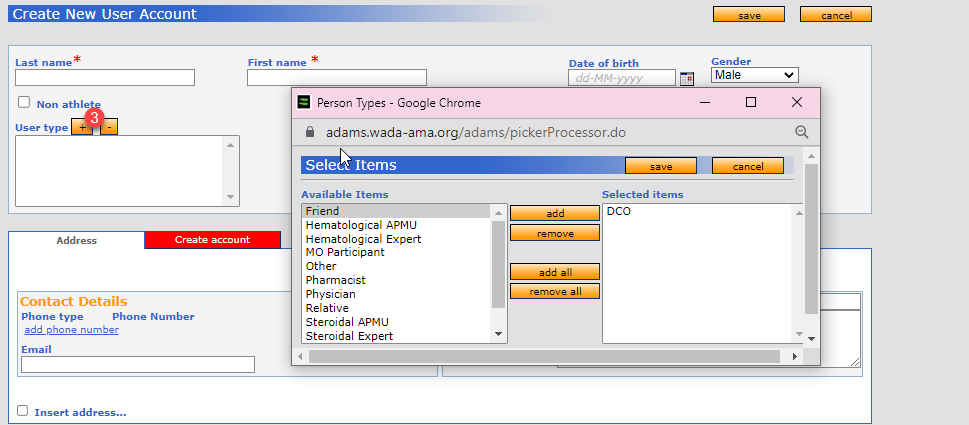The height and width of the screenshot is (425, 969).
Task: Tick the Non athlete checkbox
Action: pos(23,103)
